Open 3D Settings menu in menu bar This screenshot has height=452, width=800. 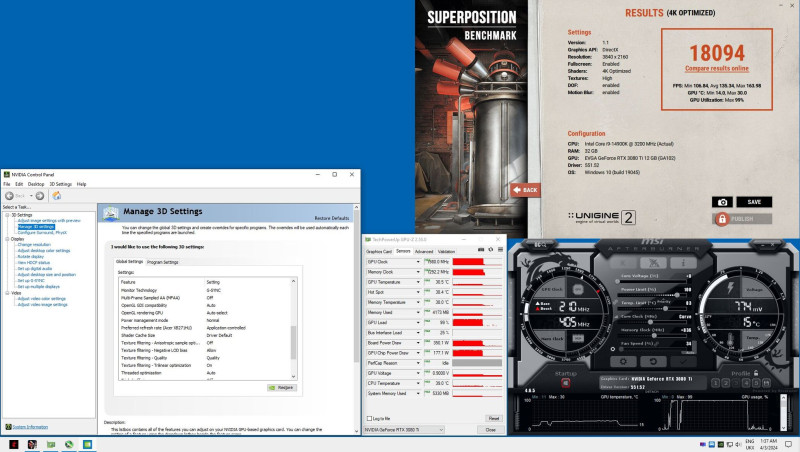tap(60, 184)
